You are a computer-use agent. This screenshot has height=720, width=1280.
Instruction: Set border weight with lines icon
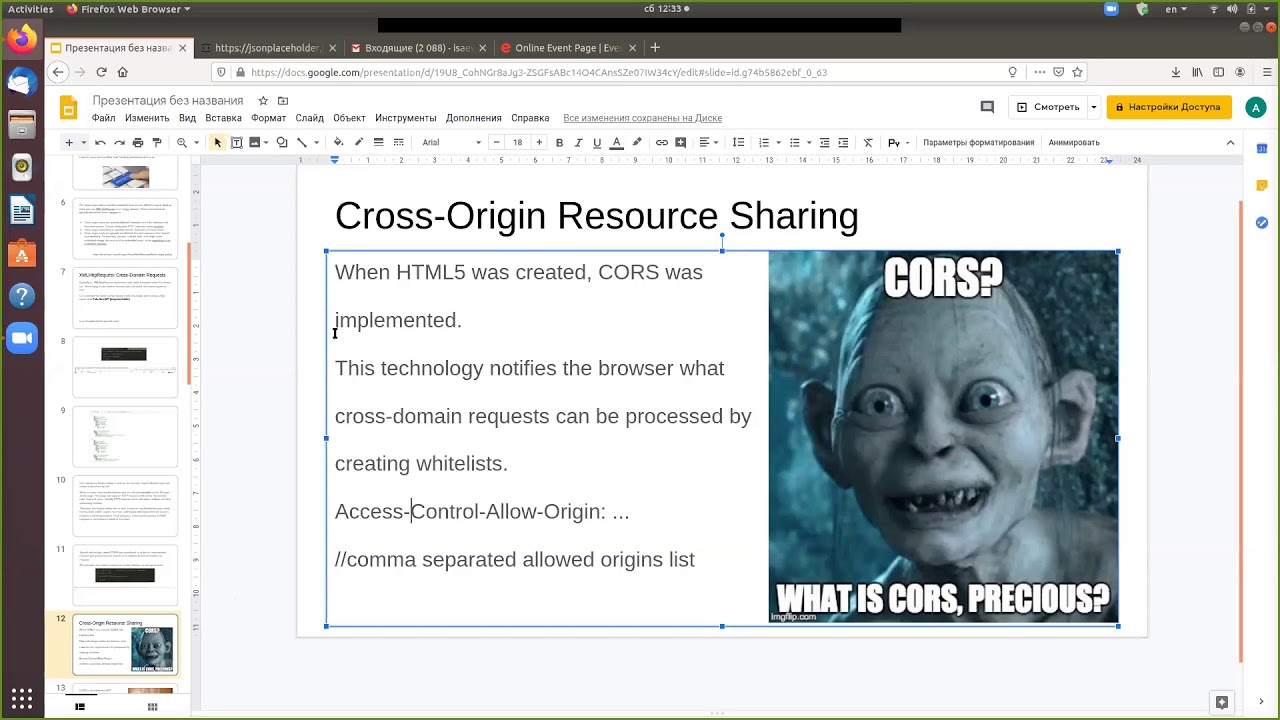pos(378,142)
